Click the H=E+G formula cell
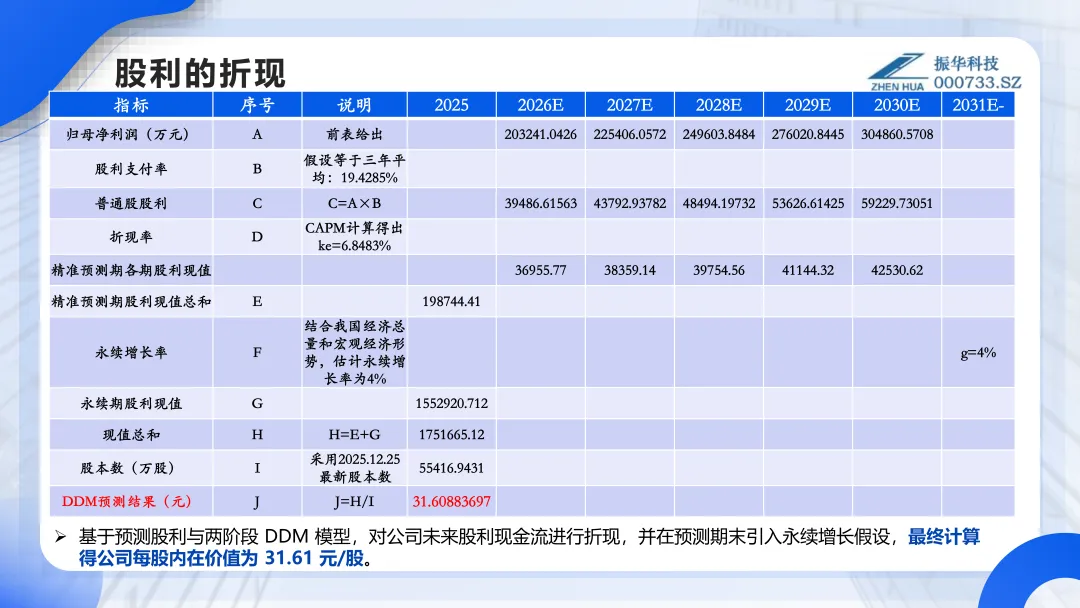Screen dimensions: 1080x608 (x=354, y=434)
